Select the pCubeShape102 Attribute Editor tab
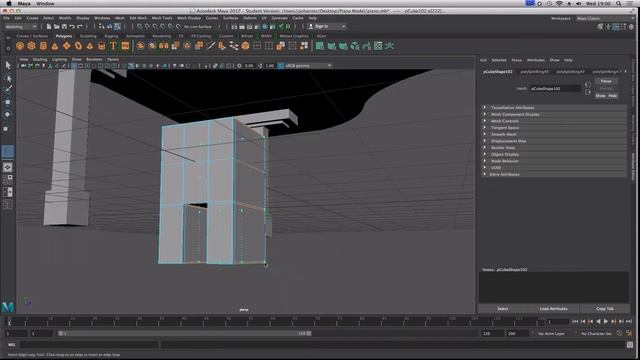 pos(498,72)
